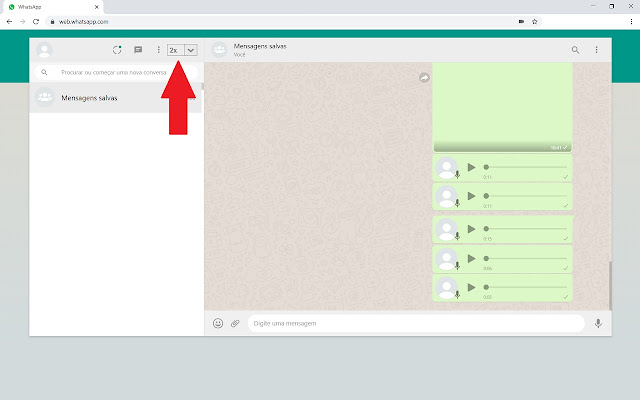Start a new chat with message icon
Viewport: 640px width, 400px height.
[138, 50]
